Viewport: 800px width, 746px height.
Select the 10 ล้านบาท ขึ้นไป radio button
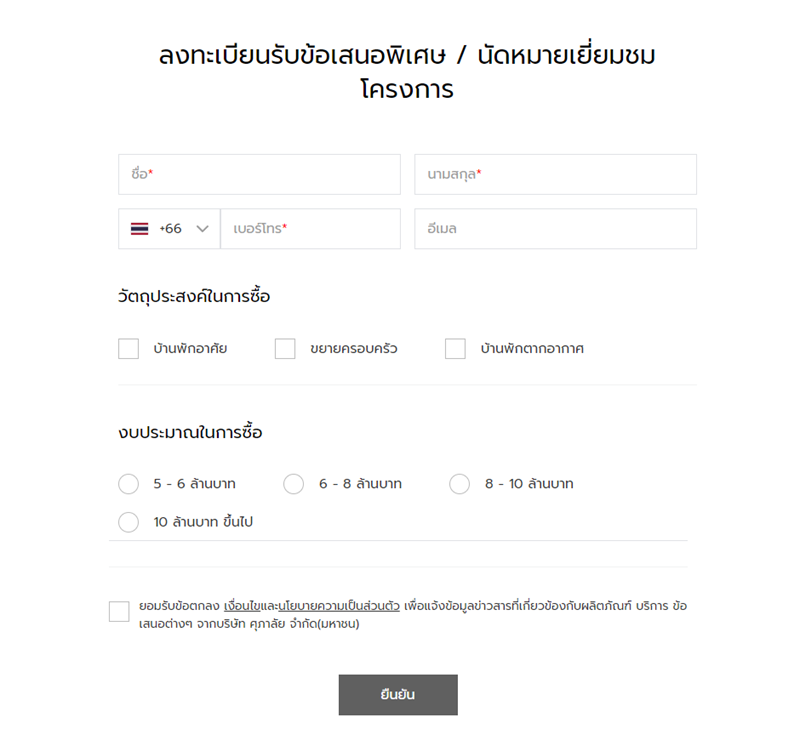point(129,522)
